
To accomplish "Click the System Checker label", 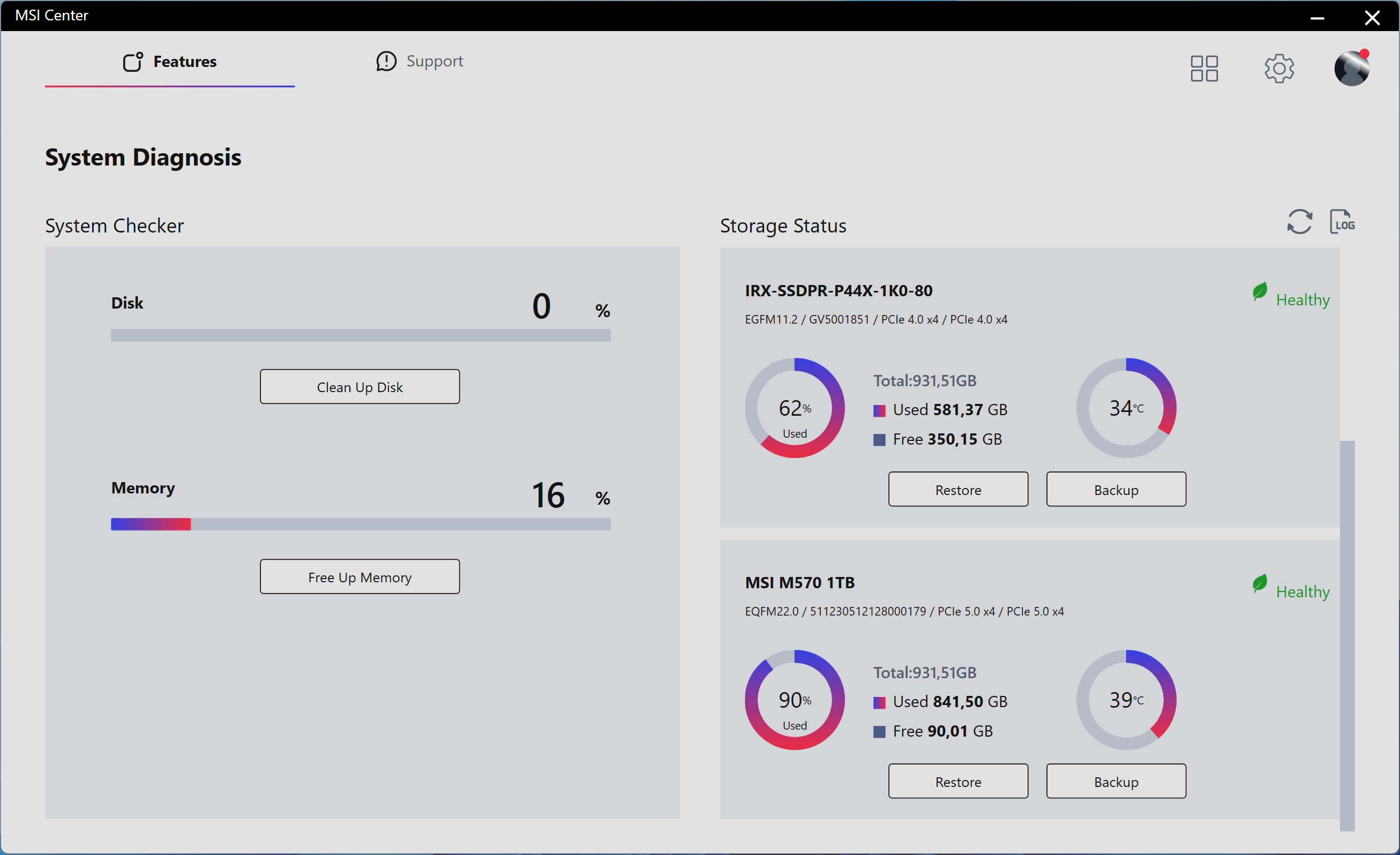I will 114,226.
